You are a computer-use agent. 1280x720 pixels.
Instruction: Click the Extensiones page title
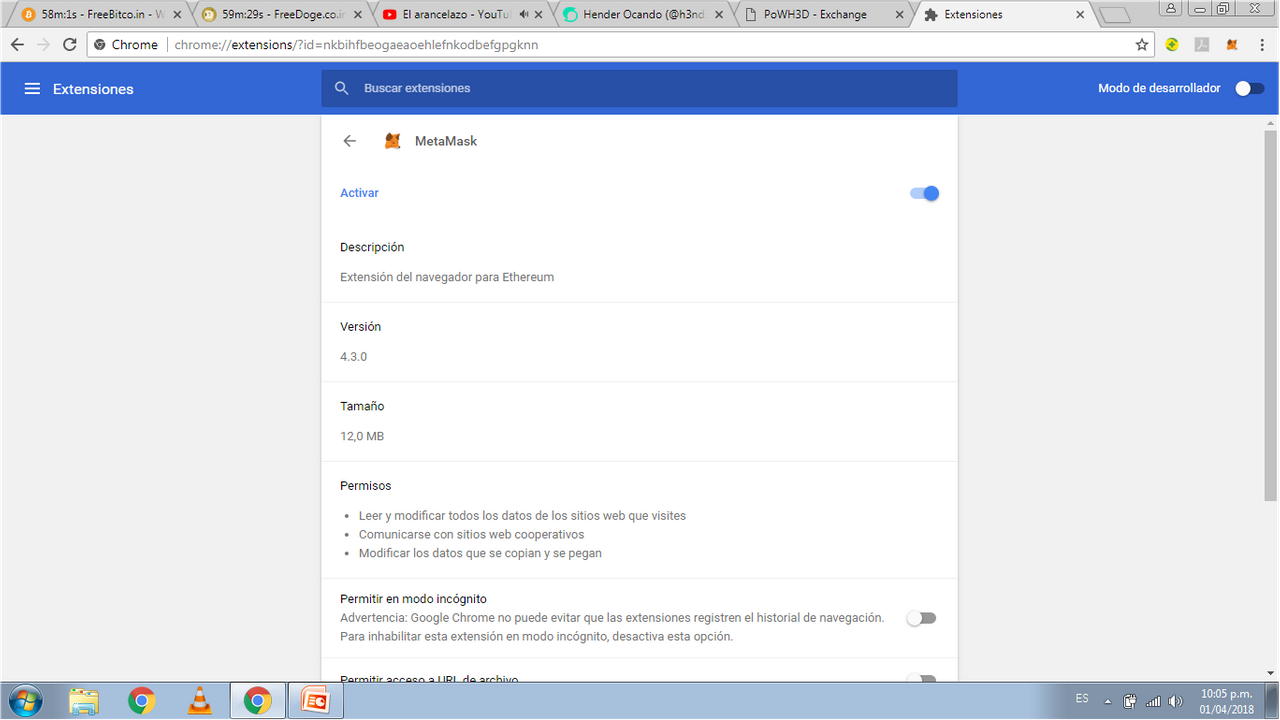point(93,89)
